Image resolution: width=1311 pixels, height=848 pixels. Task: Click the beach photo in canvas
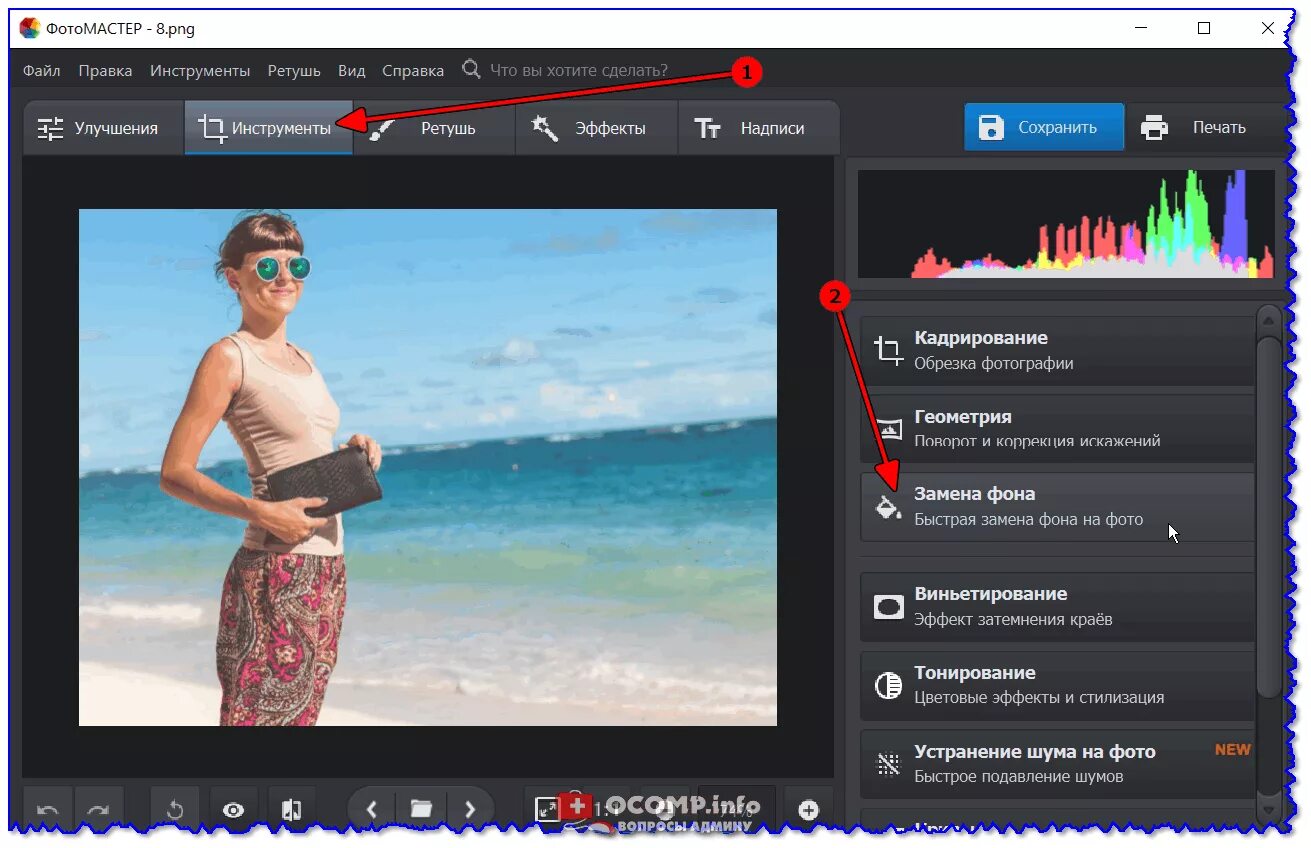[x=428, y=467]
